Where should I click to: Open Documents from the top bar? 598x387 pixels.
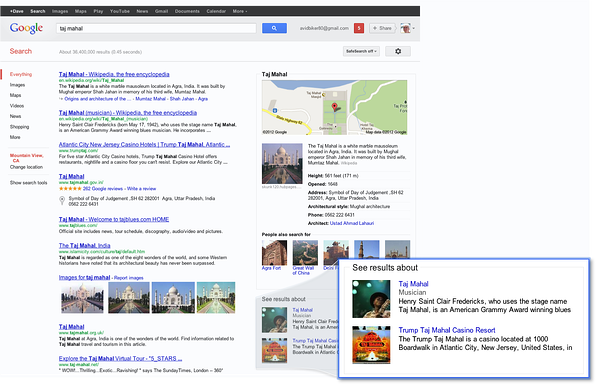click(x=187, y=11)
